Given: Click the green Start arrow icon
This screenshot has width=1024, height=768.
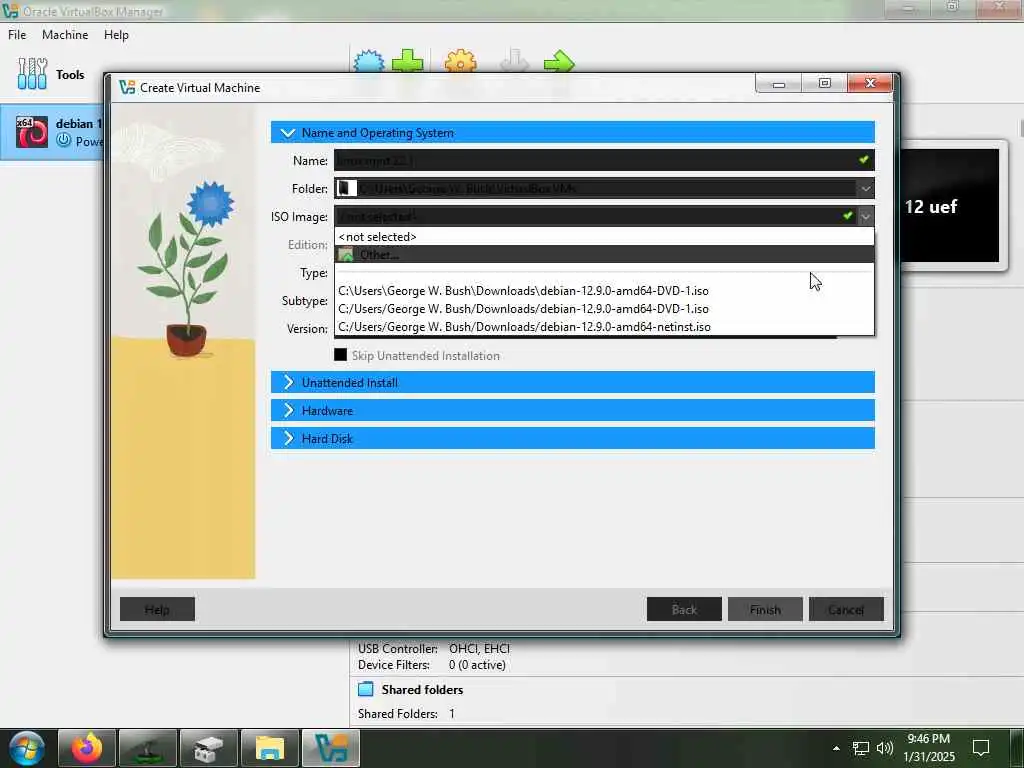Looking at the screenshot, I should (x=559, y=63).
